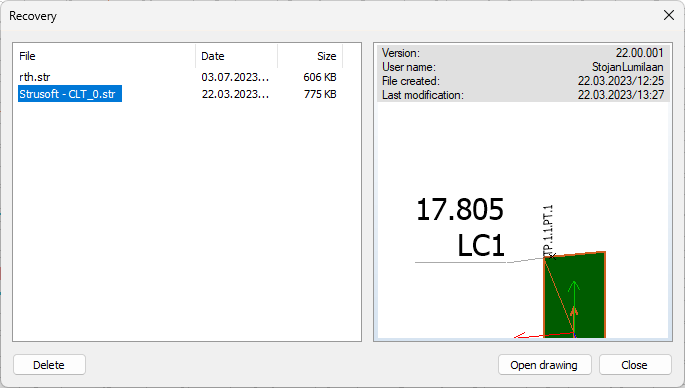Click the Delete button
Viewport: 685px width, 388px height.
pos(49,365)
